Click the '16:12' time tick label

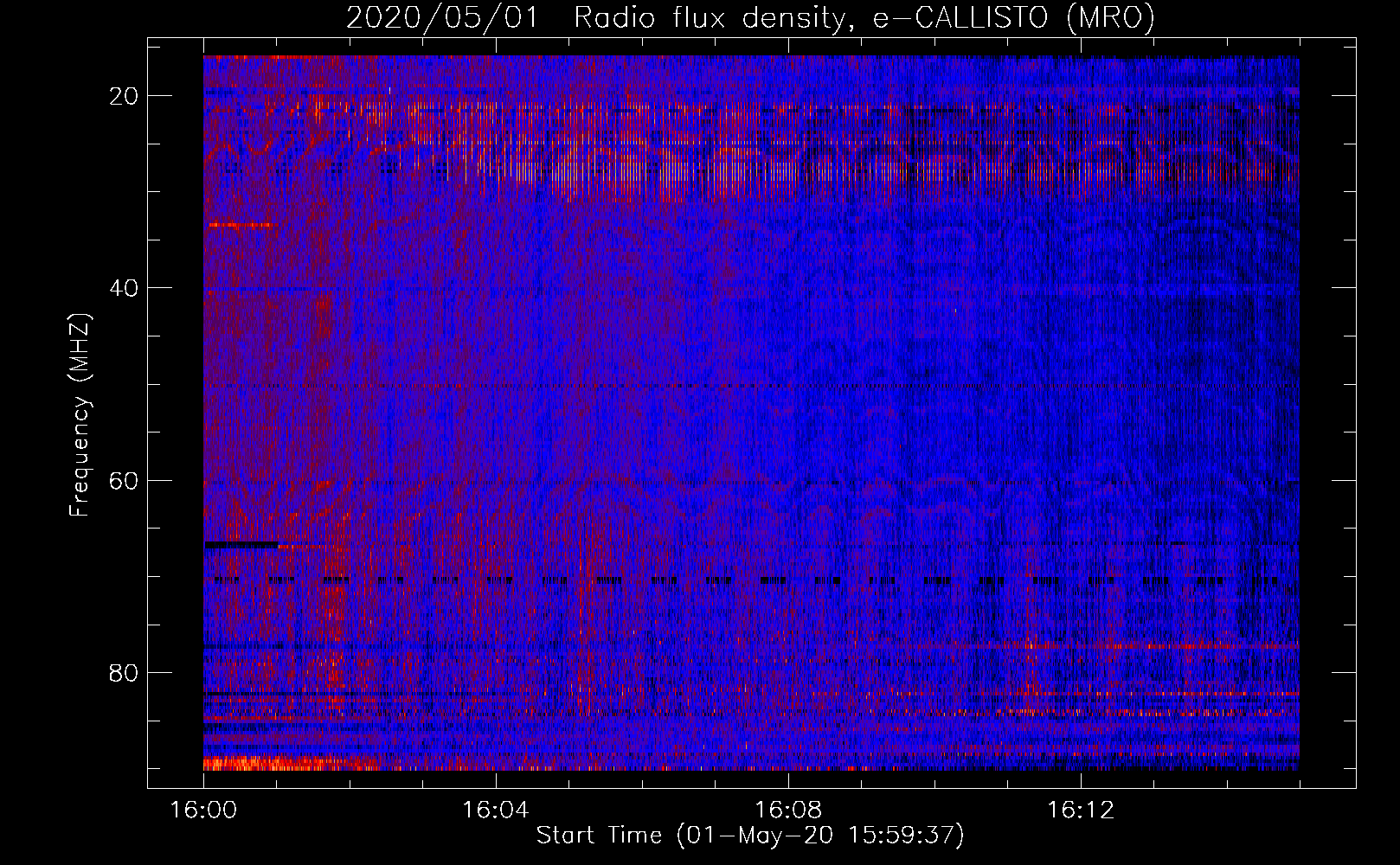[1080, 811]
